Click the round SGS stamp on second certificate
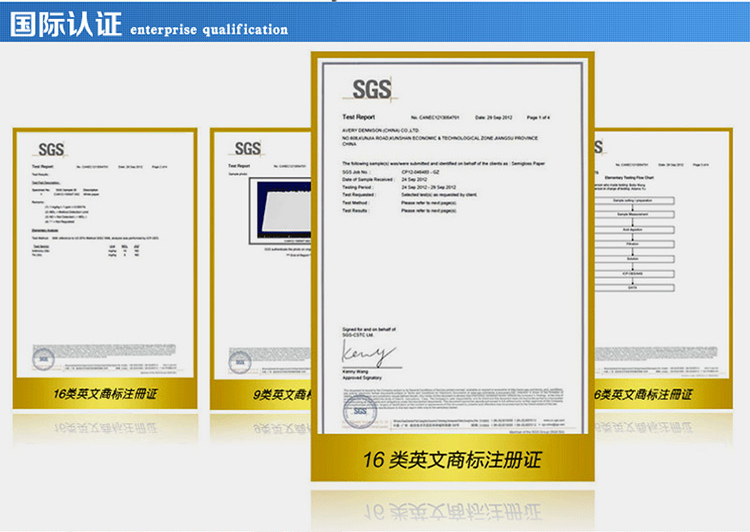This screenshot has height=532, width=750. [240, 362]
